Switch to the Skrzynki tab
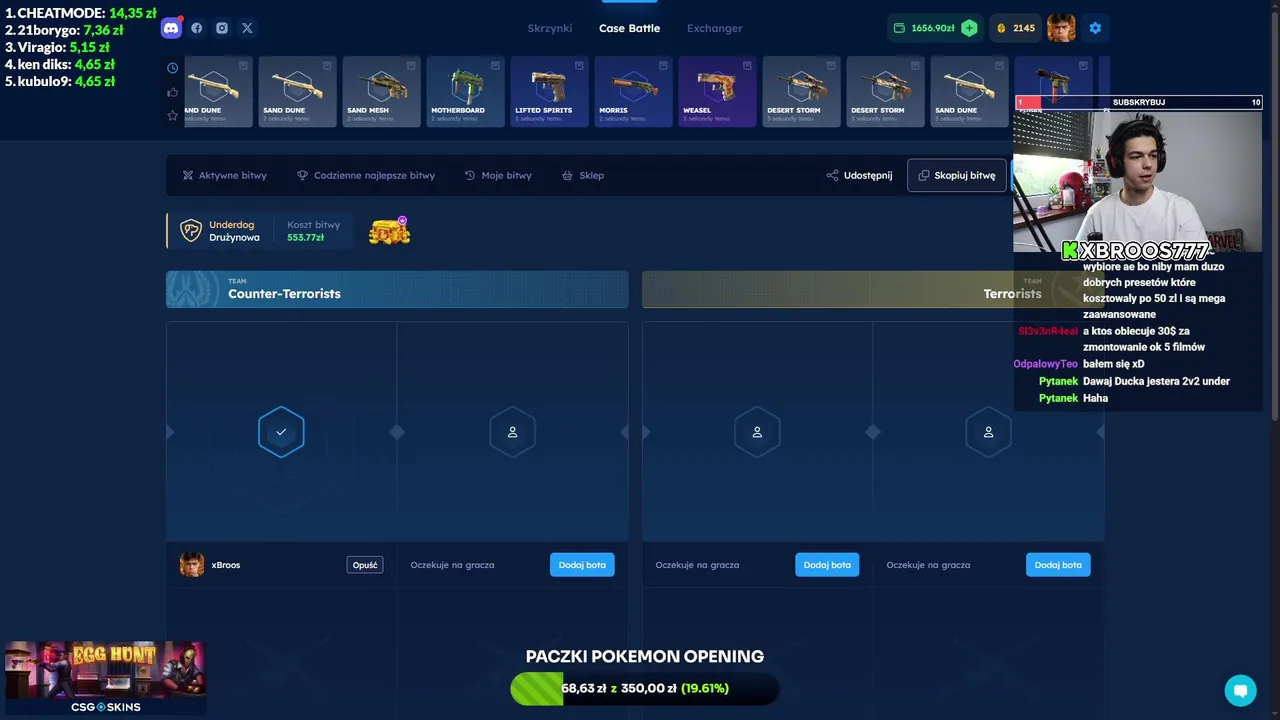1280x720 pixels. tap(550, 28)
